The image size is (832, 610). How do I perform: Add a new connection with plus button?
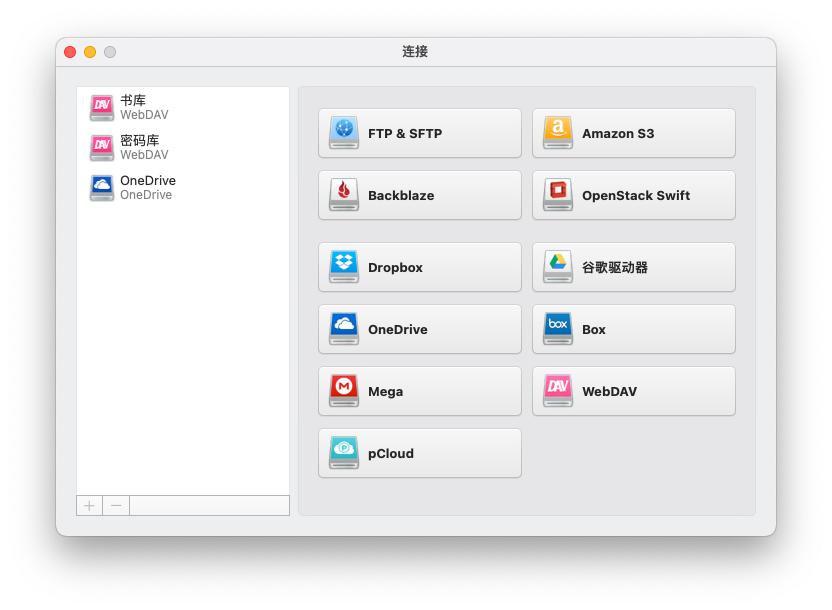[90, 506]
